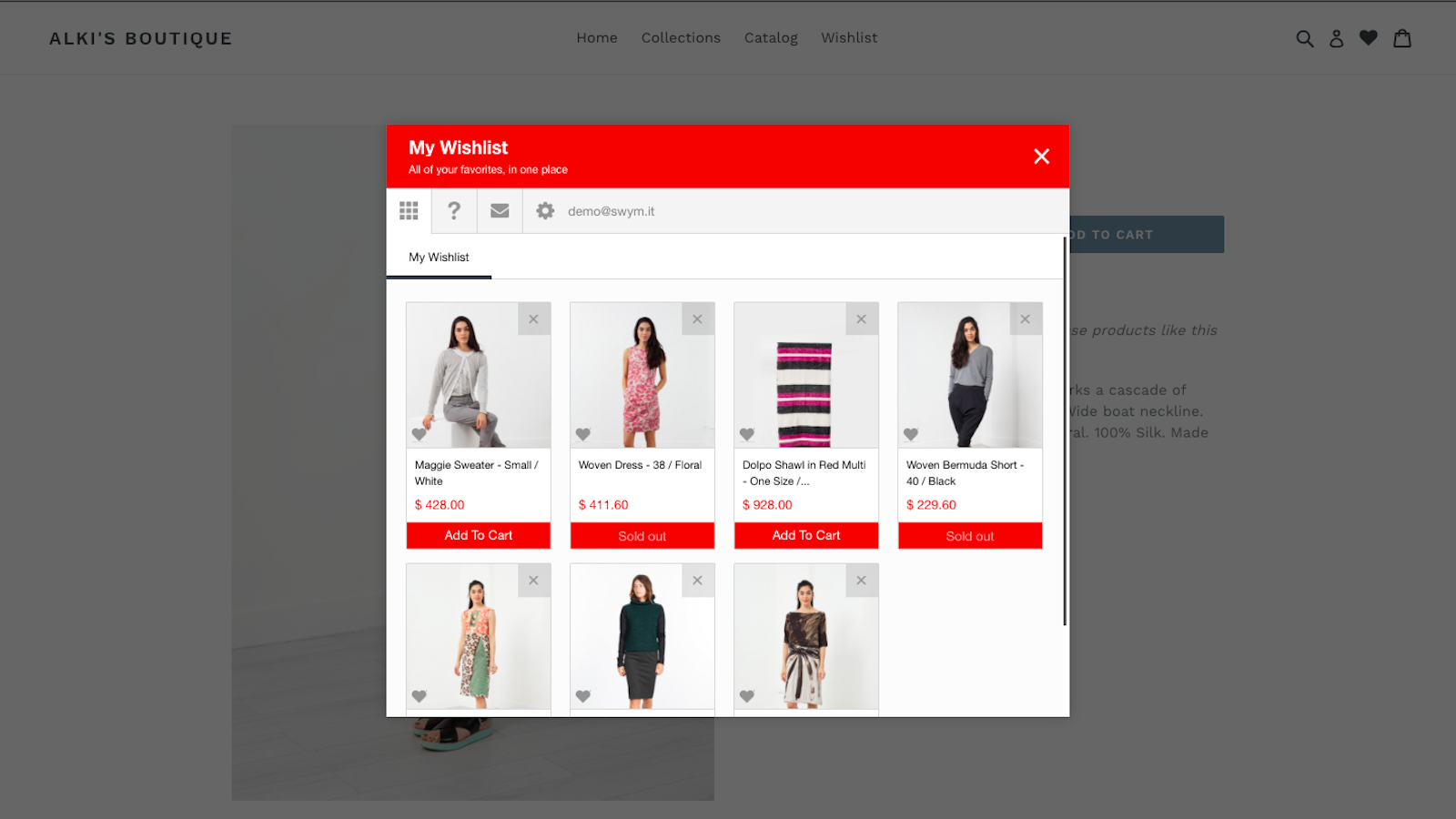The height and width of the screenshot is (819, 1456).
Task: Click the Woven Bermuda Short - 40 / Black title
Action: tap(966, 473)
